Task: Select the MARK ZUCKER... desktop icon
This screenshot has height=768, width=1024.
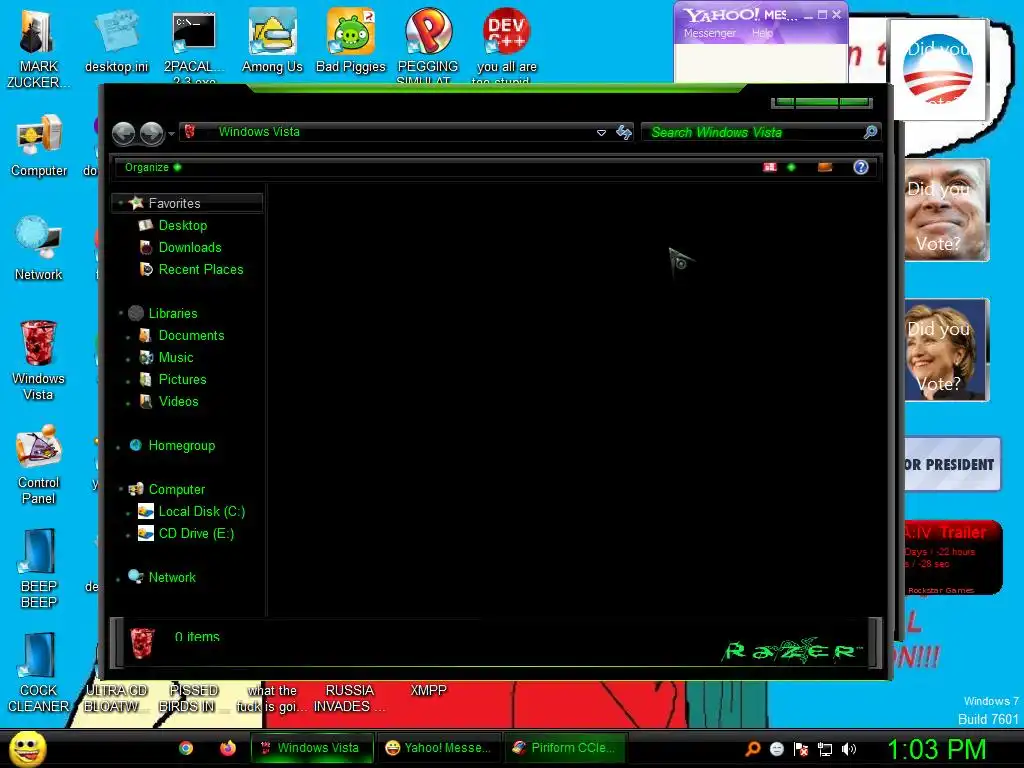Action: (x=39, y=48)
